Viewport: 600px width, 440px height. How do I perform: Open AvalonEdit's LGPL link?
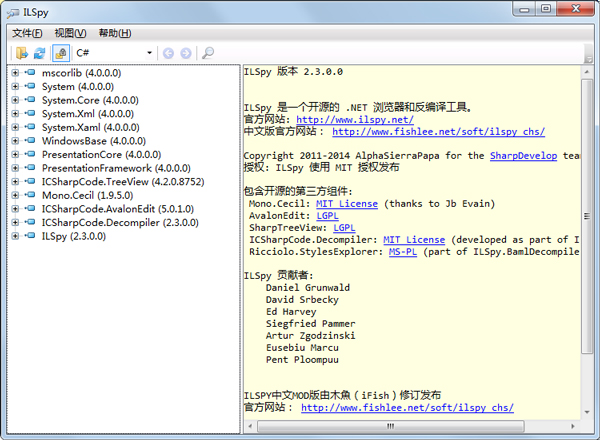tap(328, 216)
